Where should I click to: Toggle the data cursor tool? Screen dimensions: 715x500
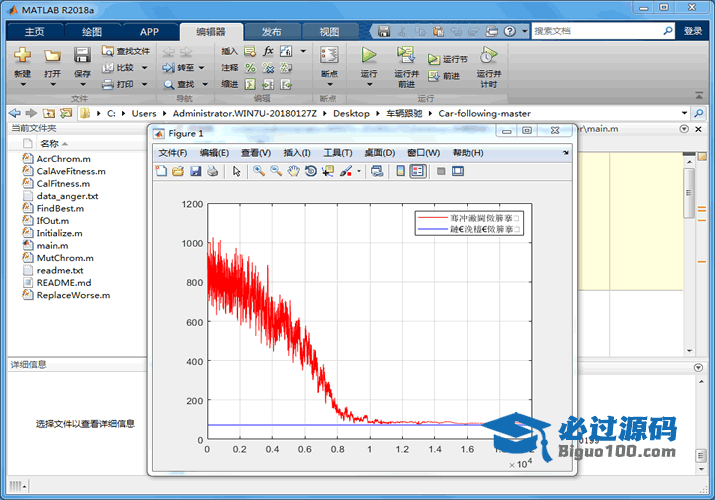click(x=328, y=171)
